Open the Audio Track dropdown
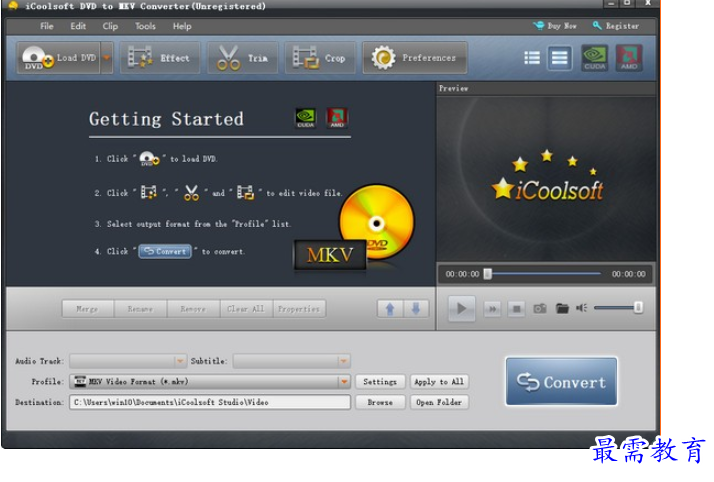The width and height of the screenshot is (714, 482). point(128,361)
